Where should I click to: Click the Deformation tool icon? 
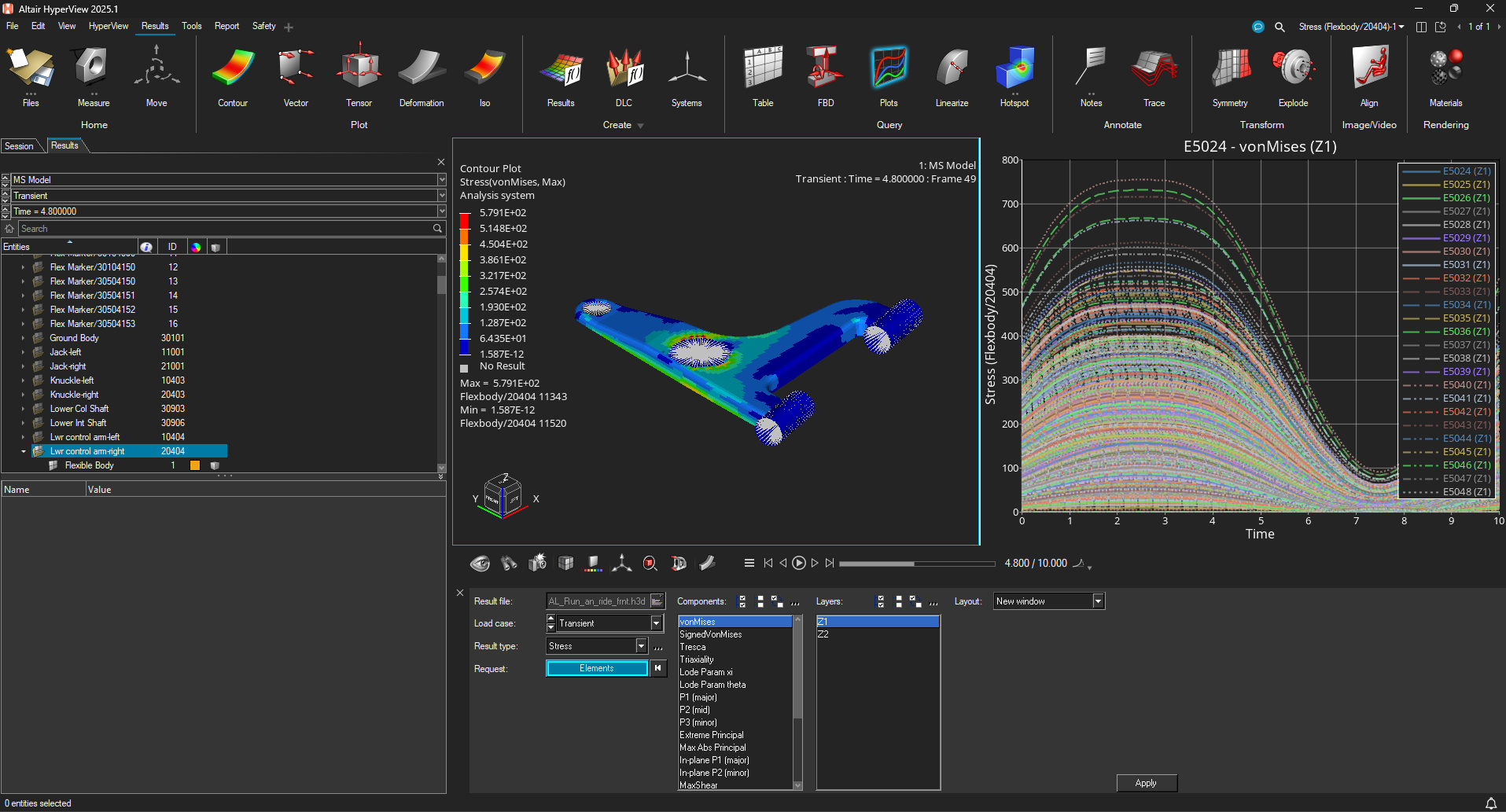(422, 77)
